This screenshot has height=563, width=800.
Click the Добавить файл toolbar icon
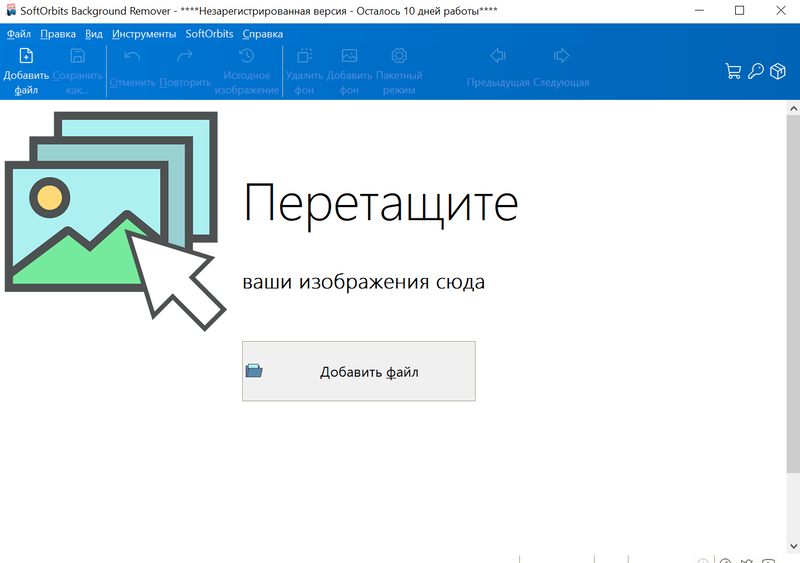tap(26, 56)
